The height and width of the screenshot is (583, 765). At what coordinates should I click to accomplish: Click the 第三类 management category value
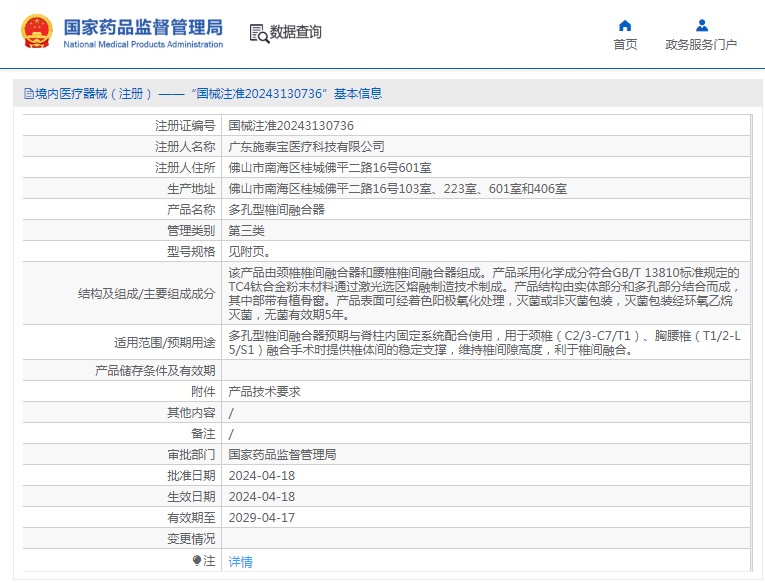coord(246,231)
